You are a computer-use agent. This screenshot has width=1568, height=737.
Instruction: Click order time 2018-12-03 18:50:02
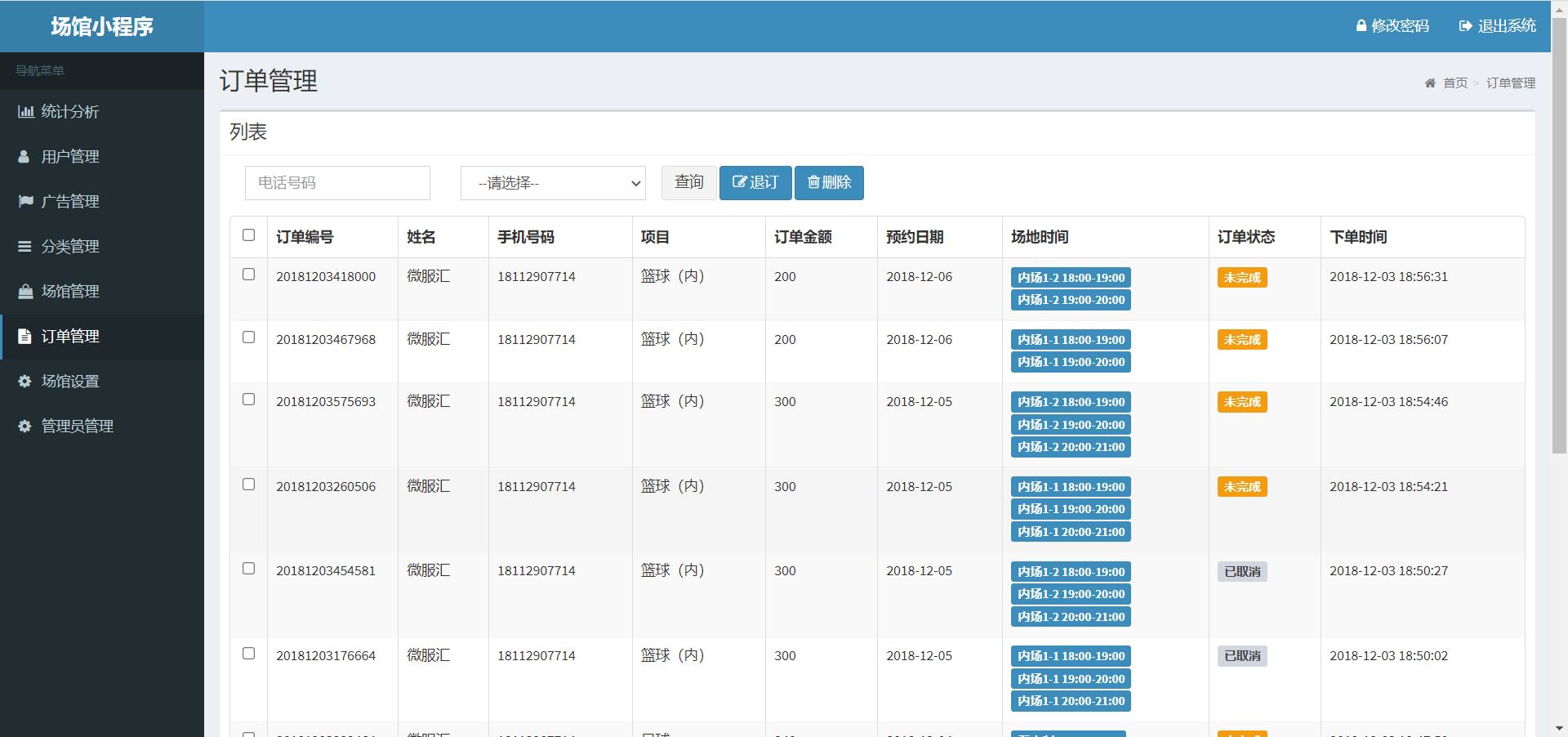click(1388, 656)
